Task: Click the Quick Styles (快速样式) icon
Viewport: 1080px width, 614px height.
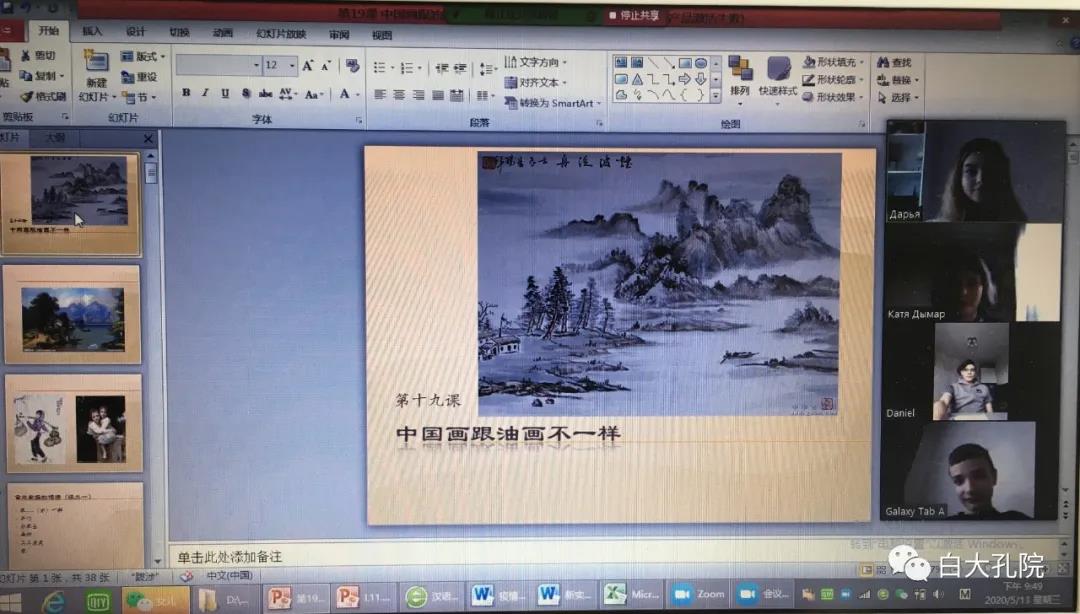Action: [778, 68]
